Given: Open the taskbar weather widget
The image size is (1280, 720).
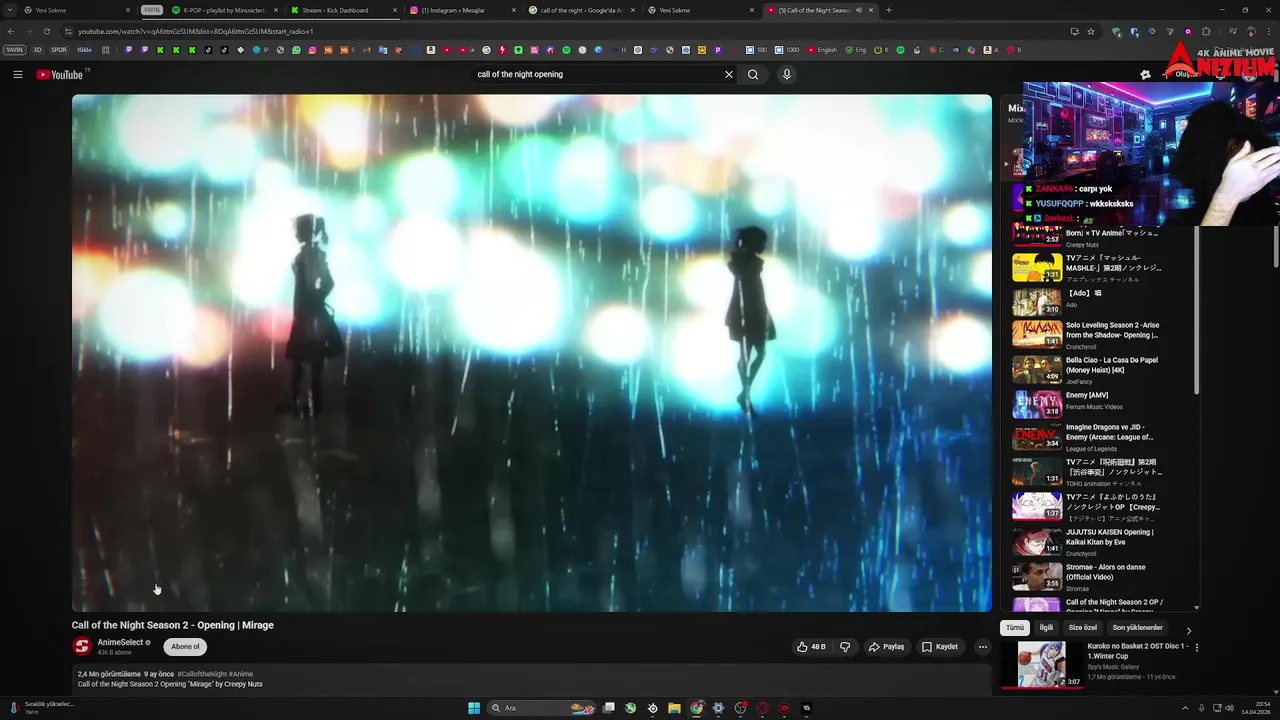Looking at the screenshot, I should pyautogui.click(x=42, y=708).
